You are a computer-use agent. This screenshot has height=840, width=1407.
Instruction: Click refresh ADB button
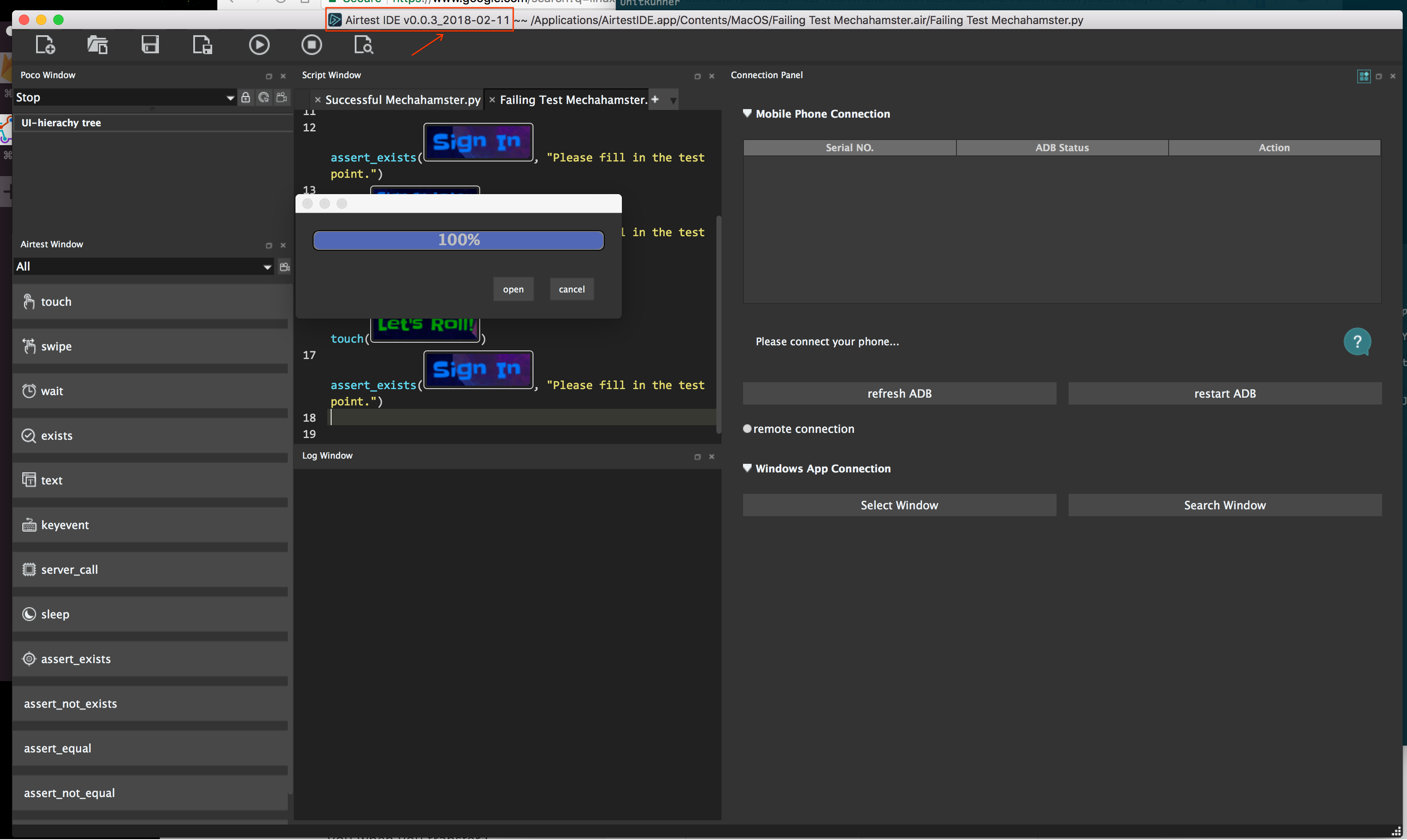click(899, 393)
